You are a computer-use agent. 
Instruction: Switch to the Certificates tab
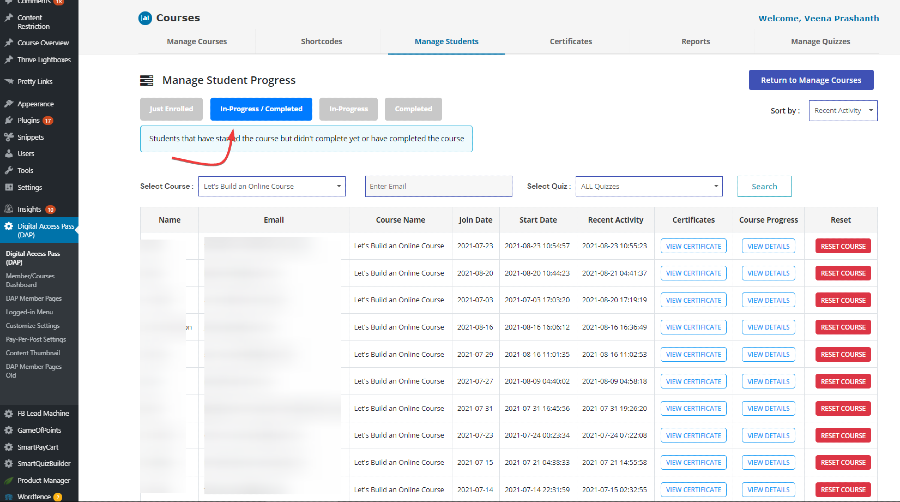point(570,41)
